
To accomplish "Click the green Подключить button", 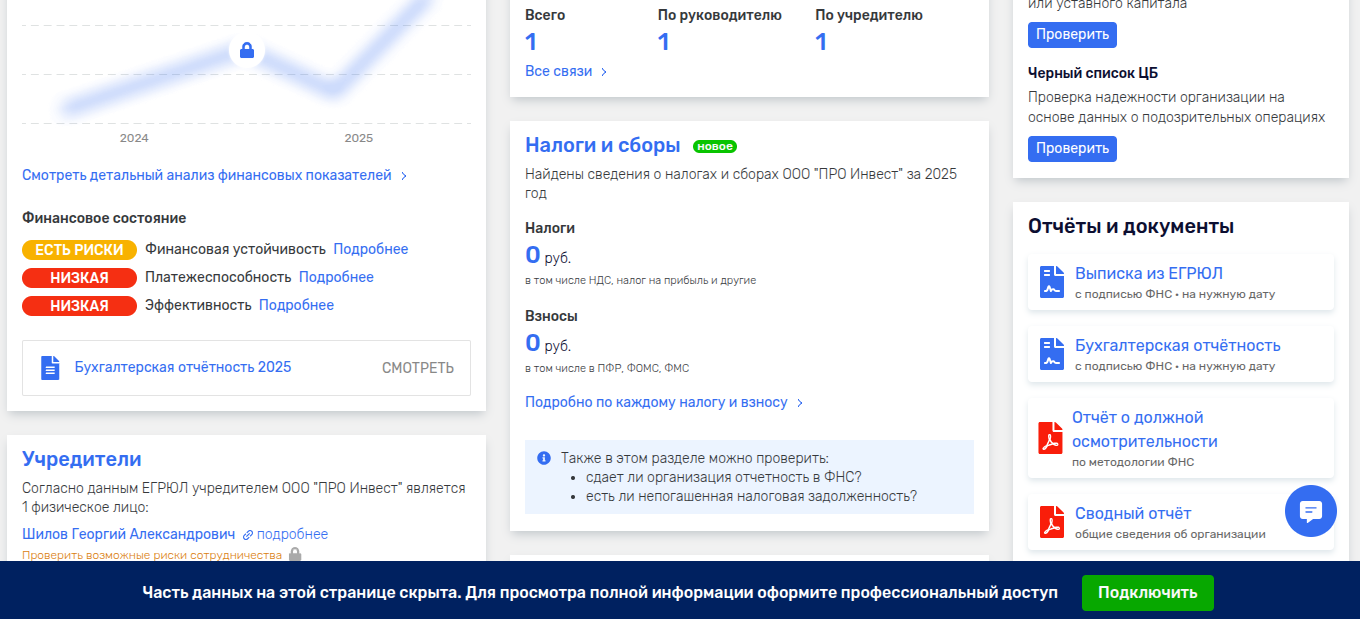I will pyautogui.click(x=1147, y=593).
